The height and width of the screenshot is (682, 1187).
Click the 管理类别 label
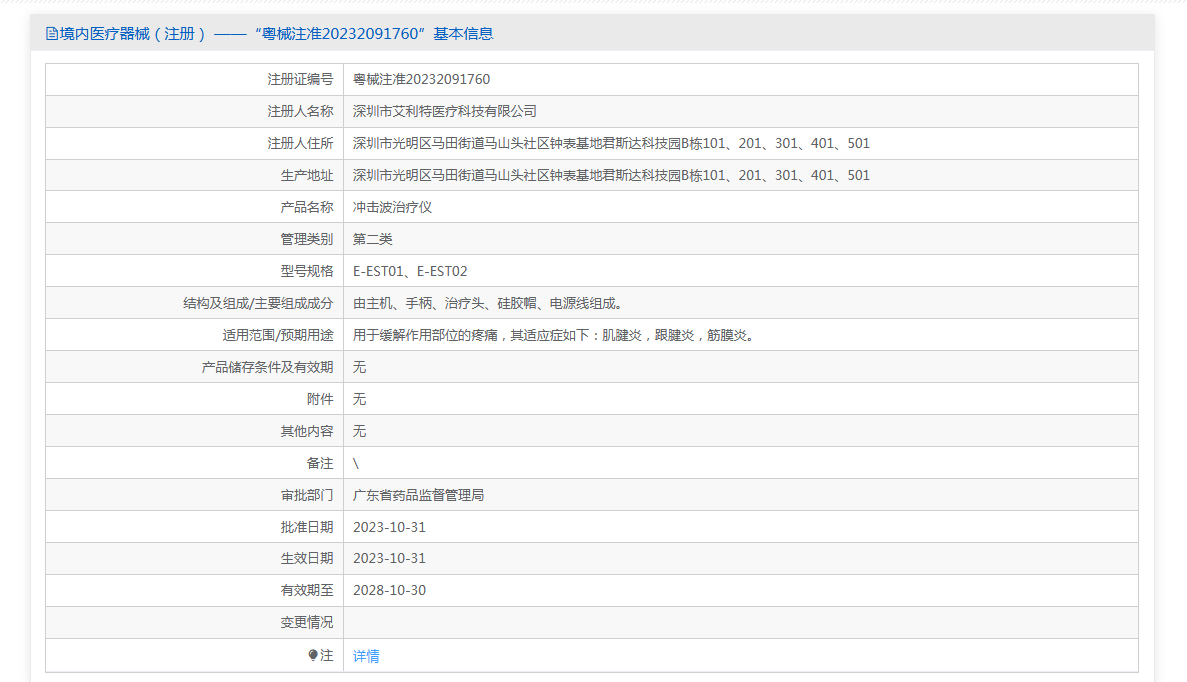tap(307, 239)
